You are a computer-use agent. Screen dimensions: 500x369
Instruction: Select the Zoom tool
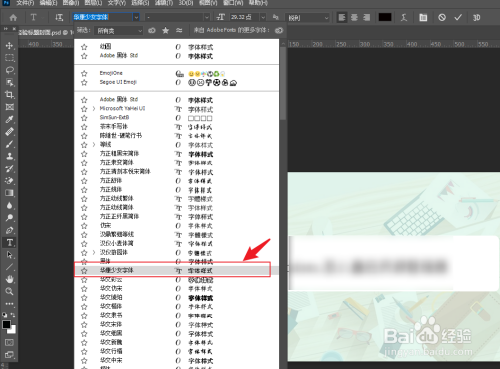[9, 291]
